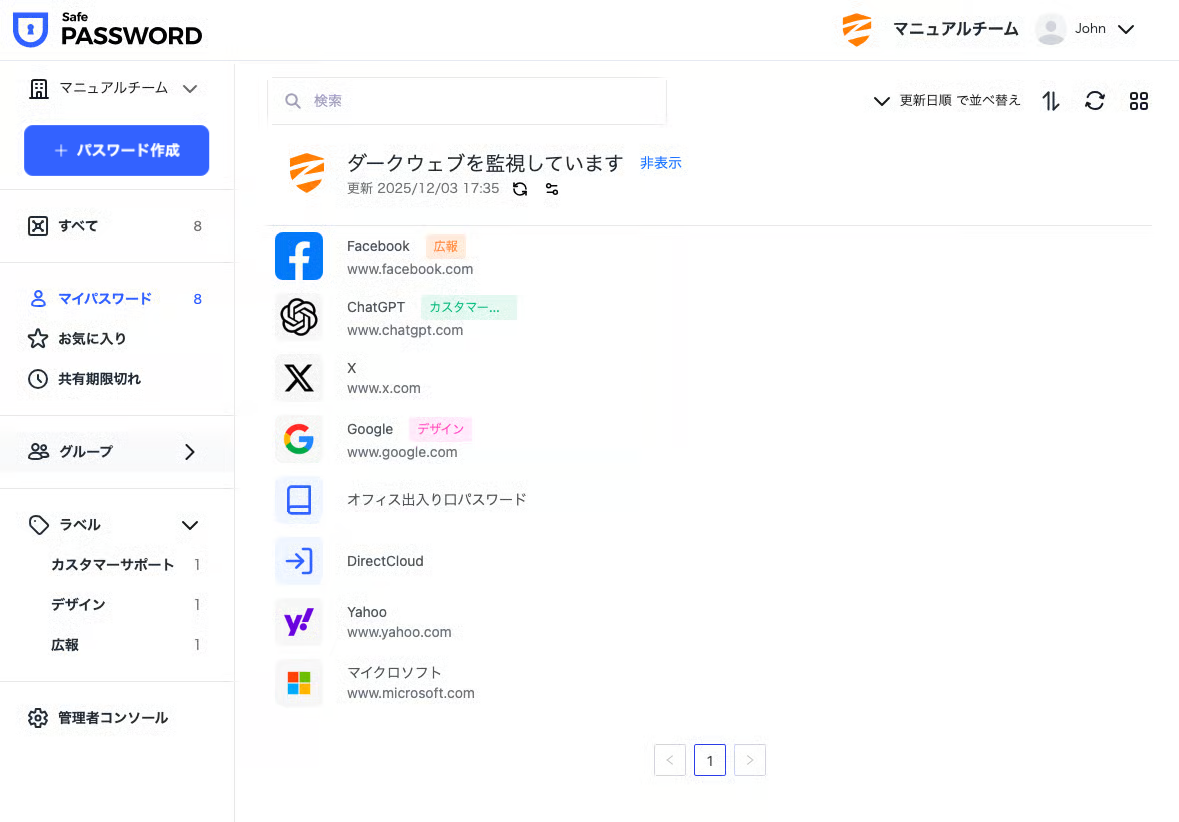Select the DirectCloud login icon
1179x822 pixels.
[x=299, y=561]
